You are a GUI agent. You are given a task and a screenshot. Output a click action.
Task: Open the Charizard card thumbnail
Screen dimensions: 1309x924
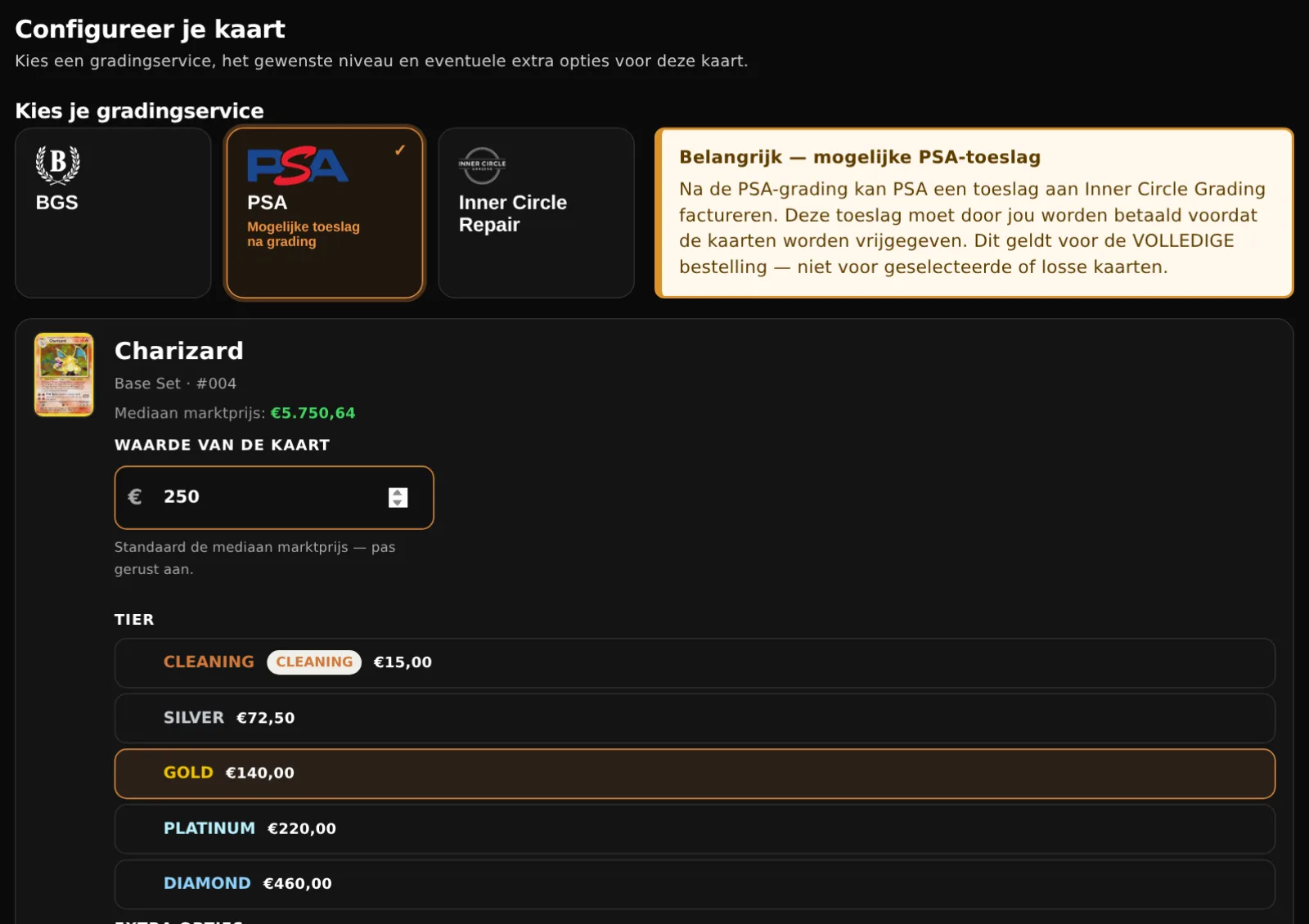point(64,375)
